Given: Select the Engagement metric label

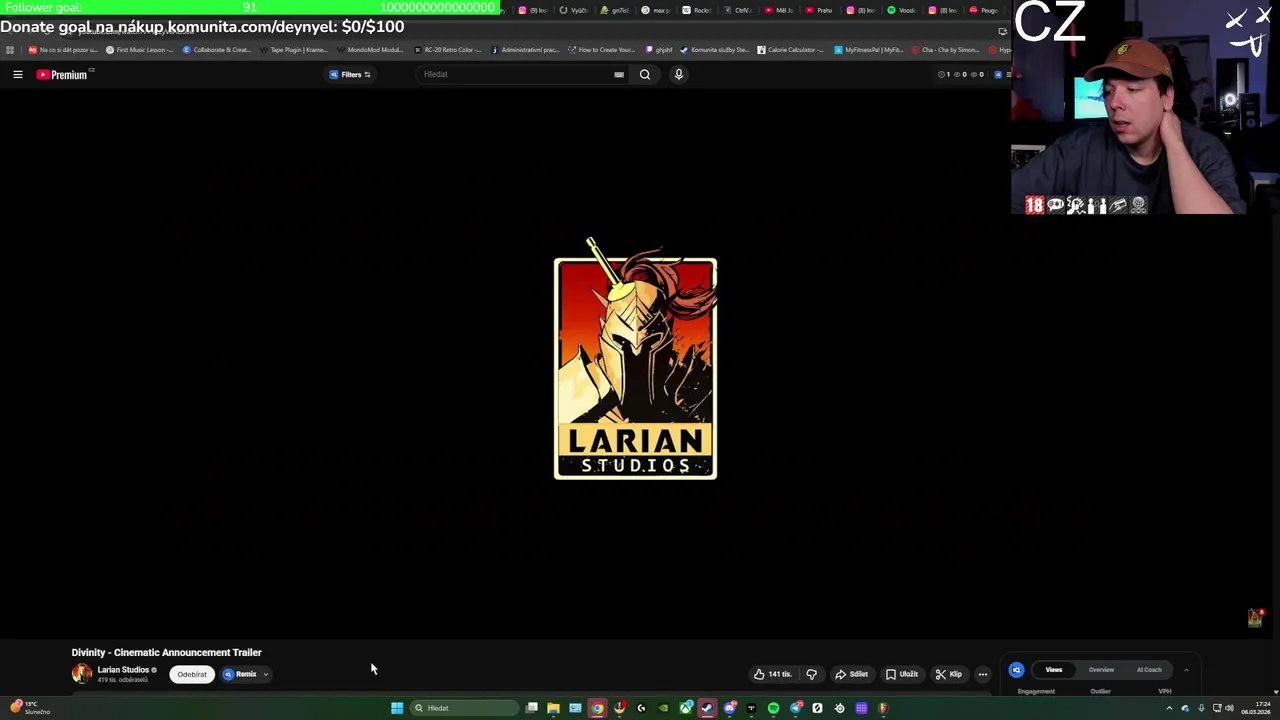Looking at the screenshot, I should point(1036,691).
